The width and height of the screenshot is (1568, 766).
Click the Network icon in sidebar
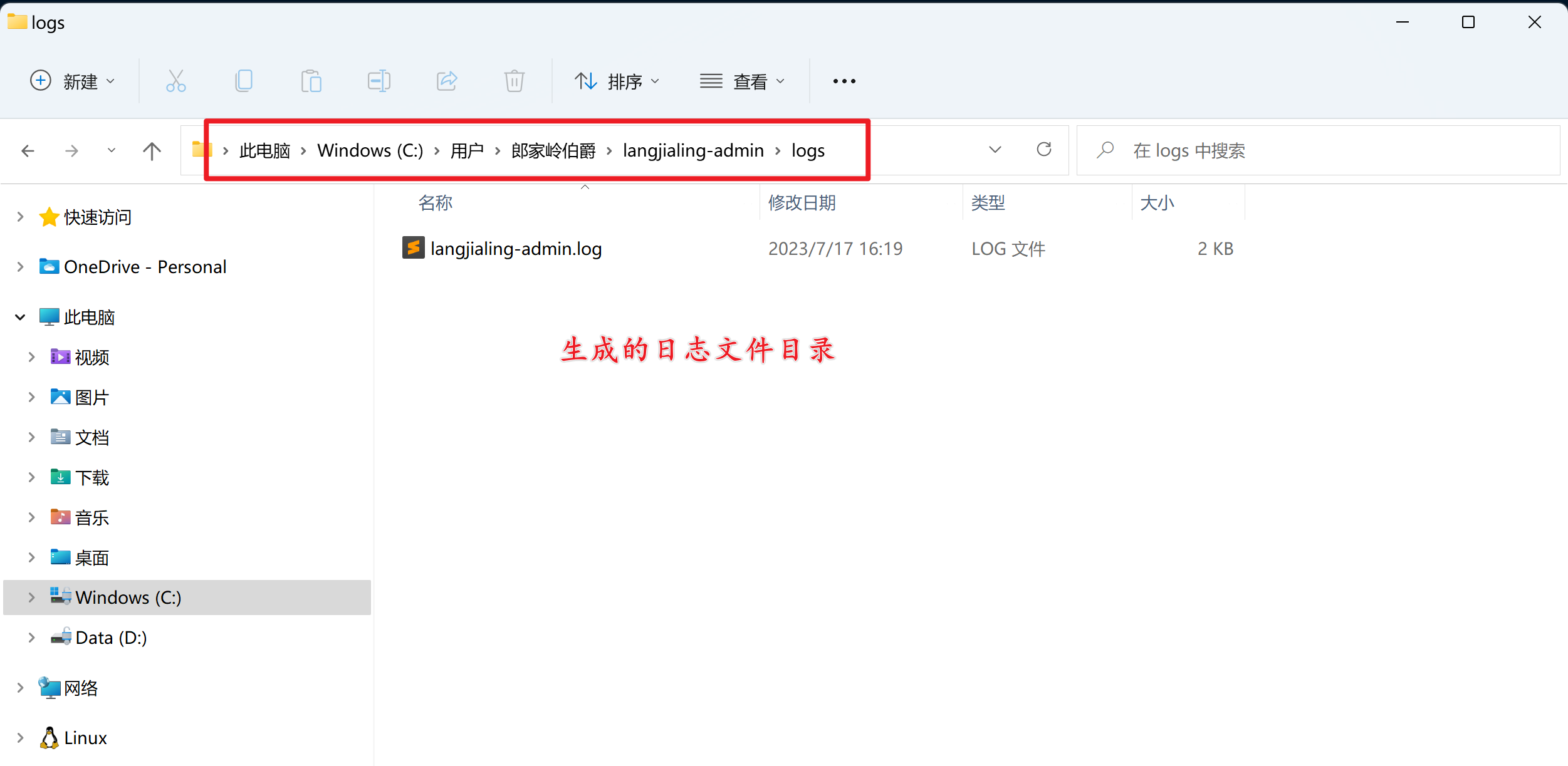pyautogui.click(x=49, y=688)
